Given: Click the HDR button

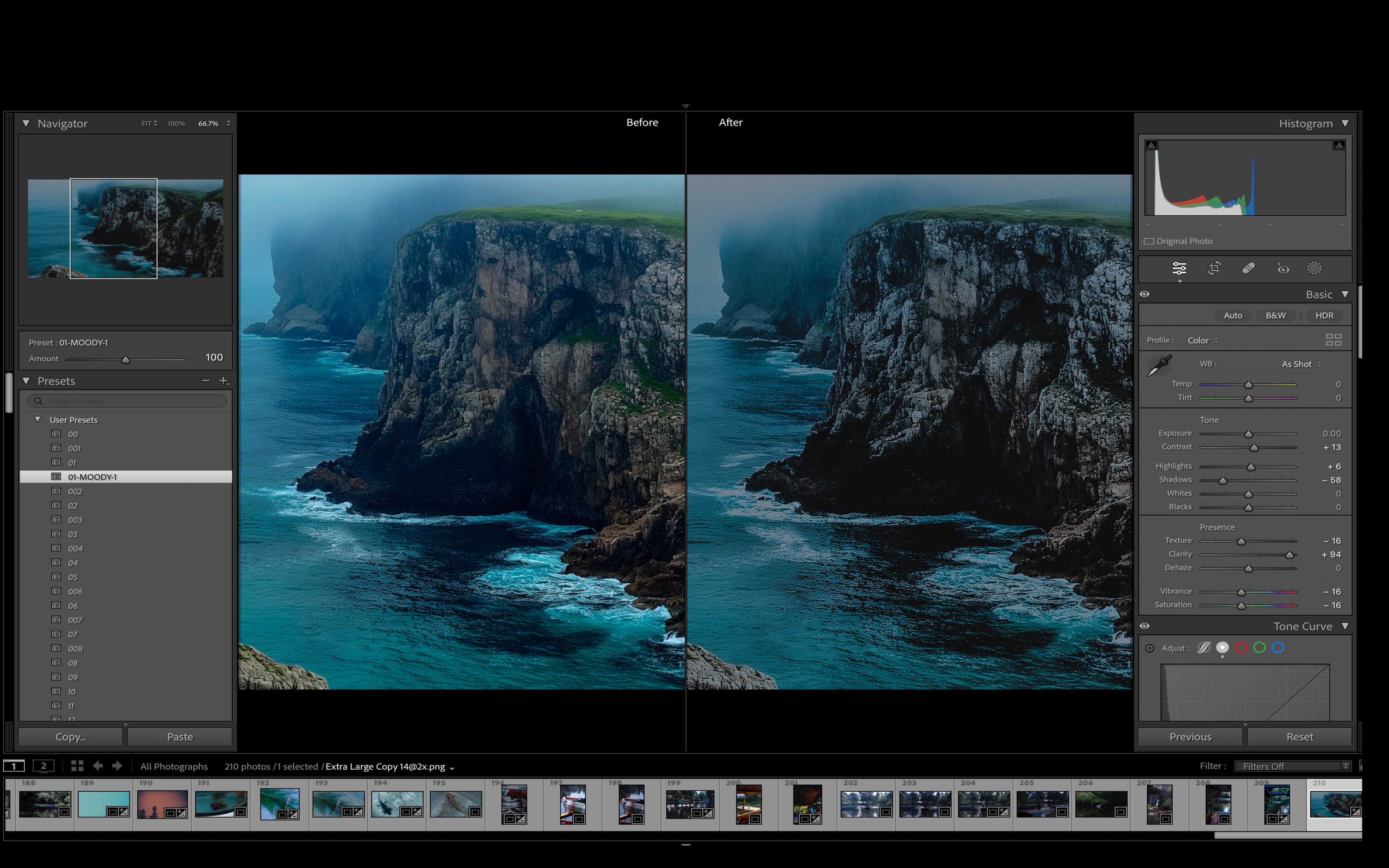Looking at the screenshot, I should tap(1324, 315).
